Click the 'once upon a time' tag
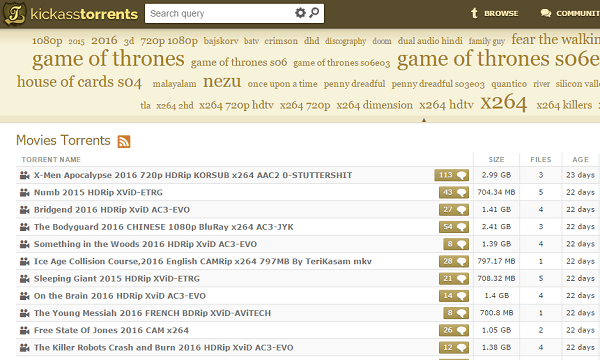The image size is (600, 360). point(282,84)
